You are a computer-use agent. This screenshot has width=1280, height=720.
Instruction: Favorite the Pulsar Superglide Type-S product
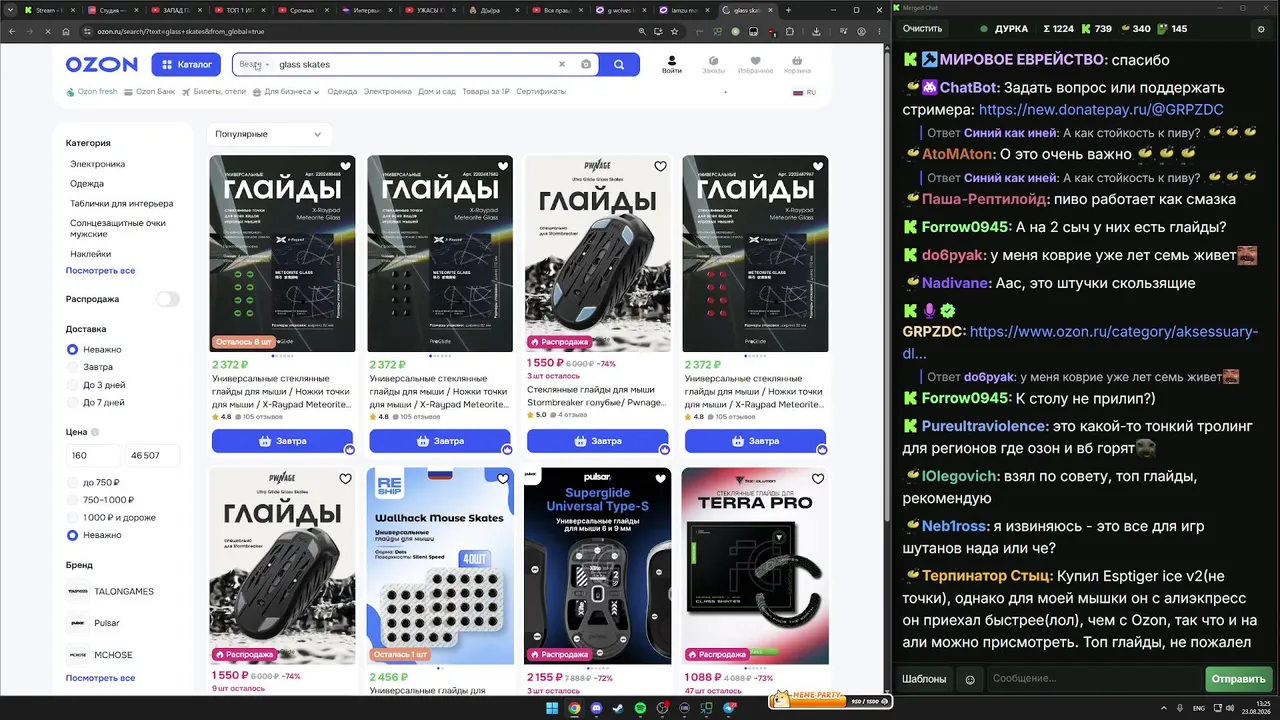(x=660, y=479)
